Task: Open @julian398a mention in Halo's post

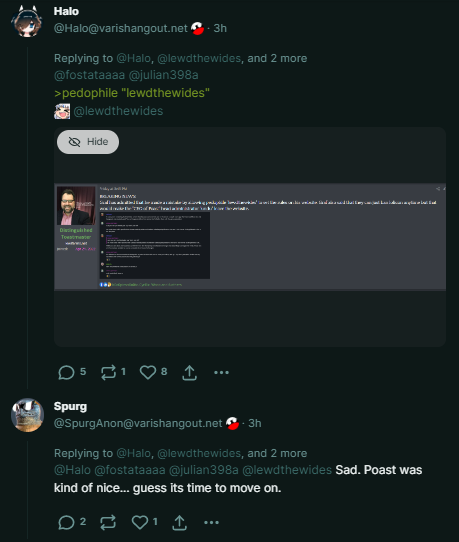Action: pyautogui.click(x=163, y=75)
